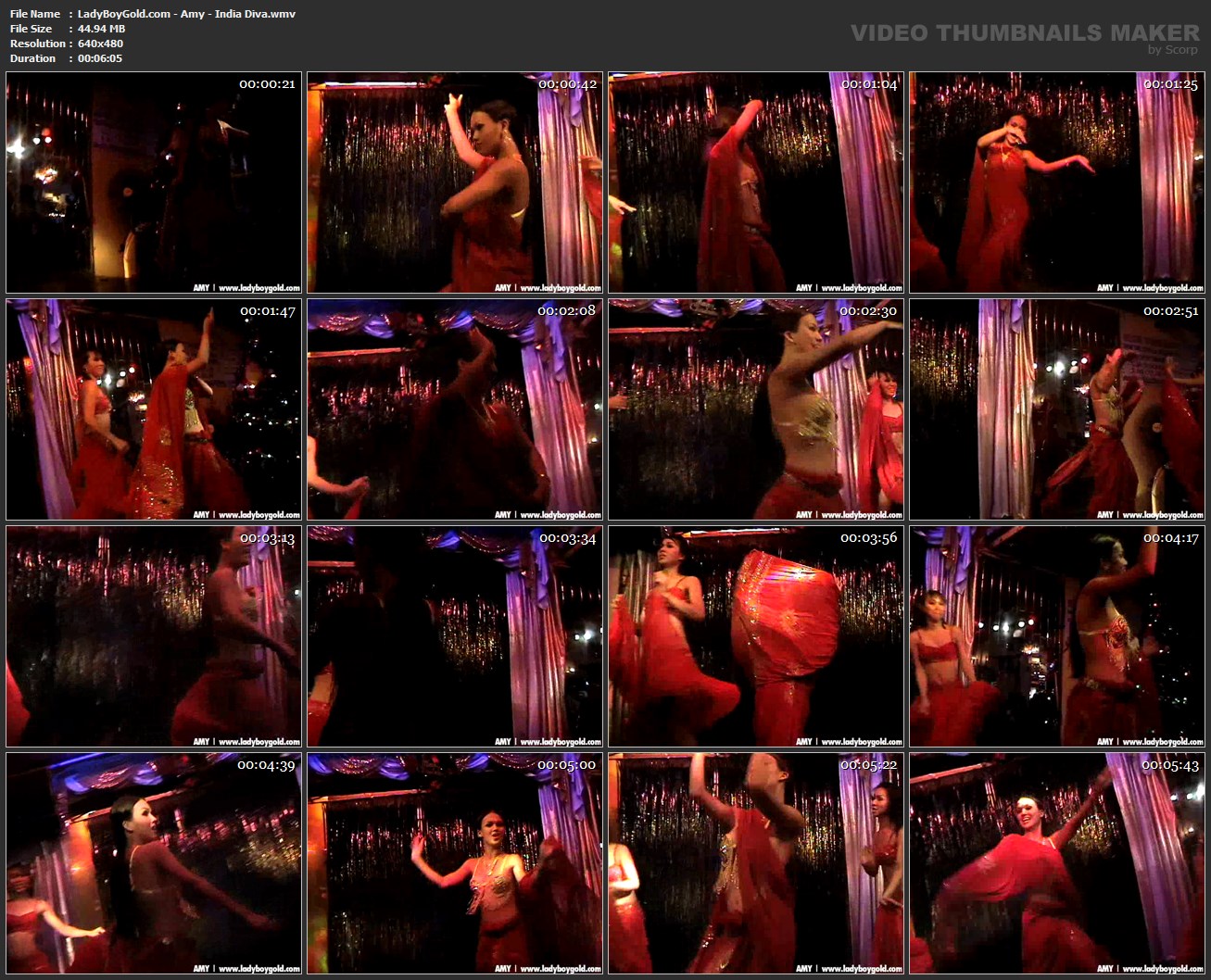Select the thumbnail at 00:01:47
Image resolution: width=1211 pixels, height=980 pixels.
(x=154, y=409)
